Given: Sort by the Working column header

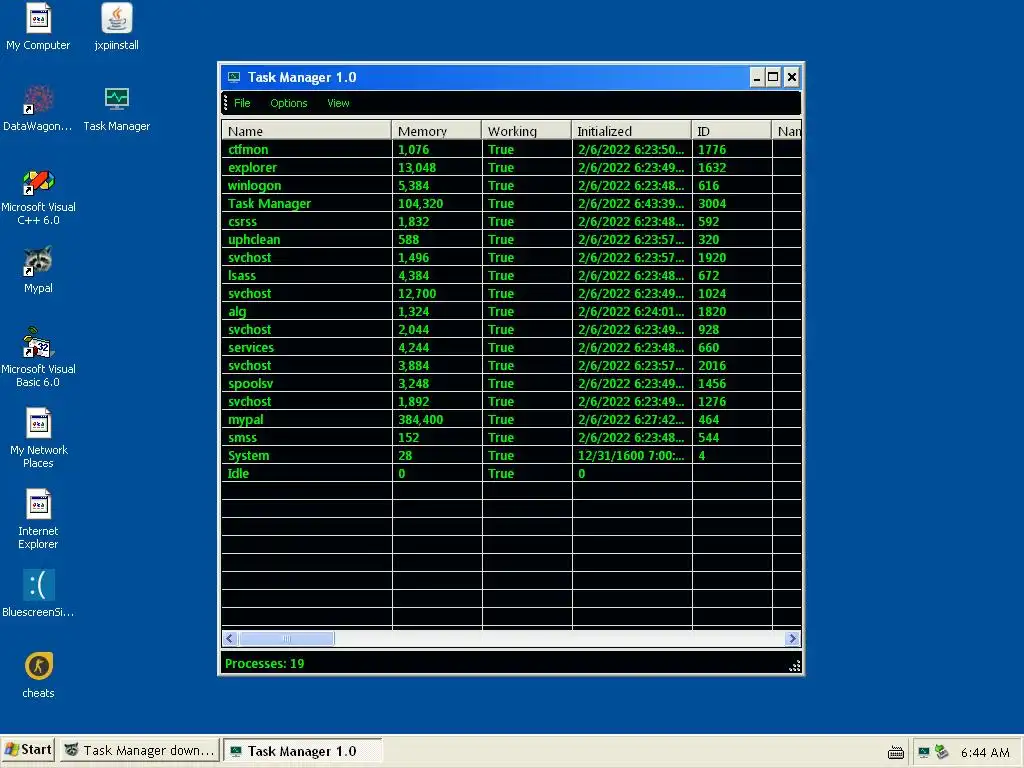Looking at the screenshot, I should tap(526, 131).
